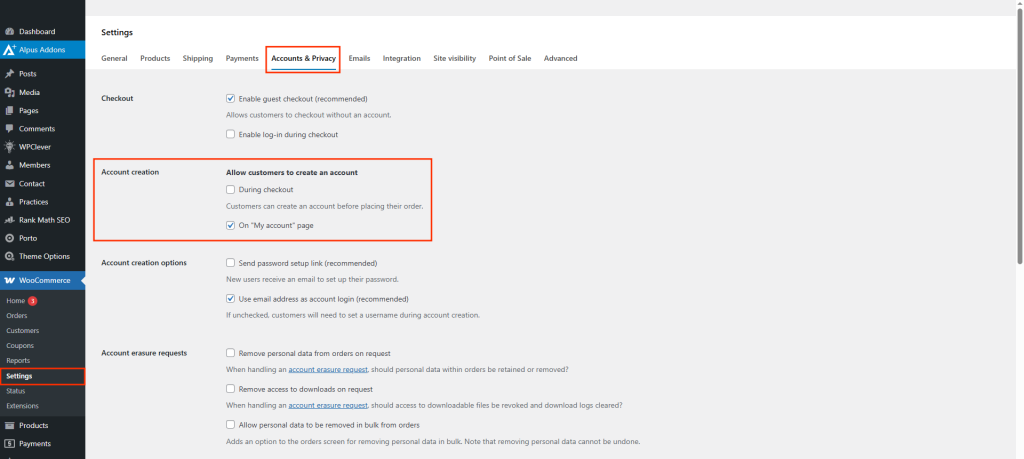Click the Posts pin icon

click(x=9, y=74)
